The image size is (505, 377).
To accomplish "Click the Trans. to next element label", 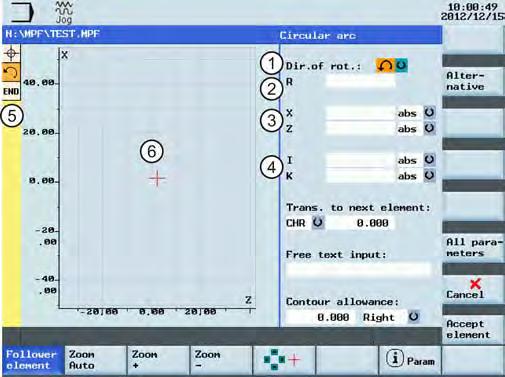I will [x=358, y=208].
